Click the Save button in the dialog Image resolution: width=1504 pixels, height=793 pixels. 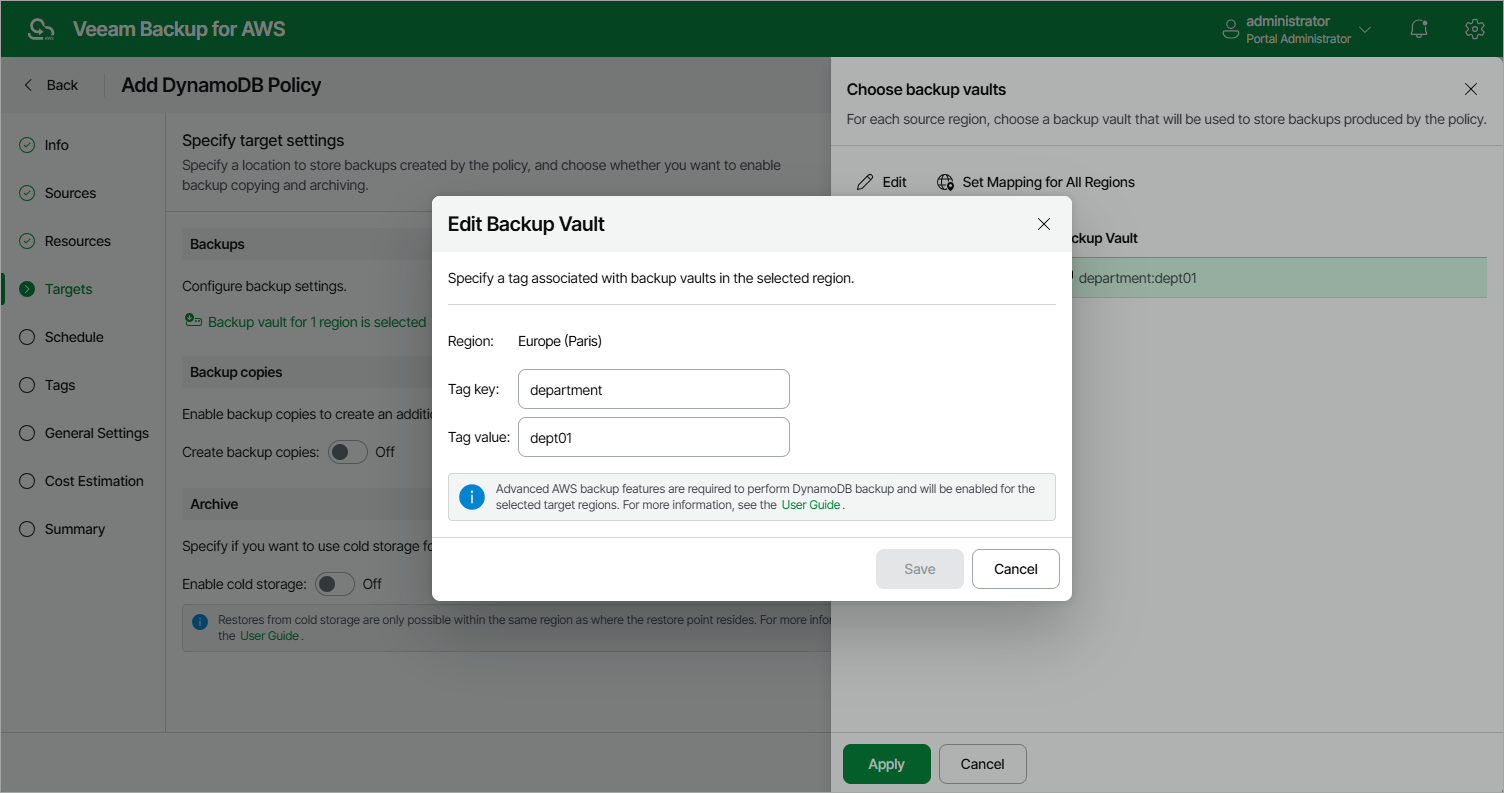click(x=920, y=569)
